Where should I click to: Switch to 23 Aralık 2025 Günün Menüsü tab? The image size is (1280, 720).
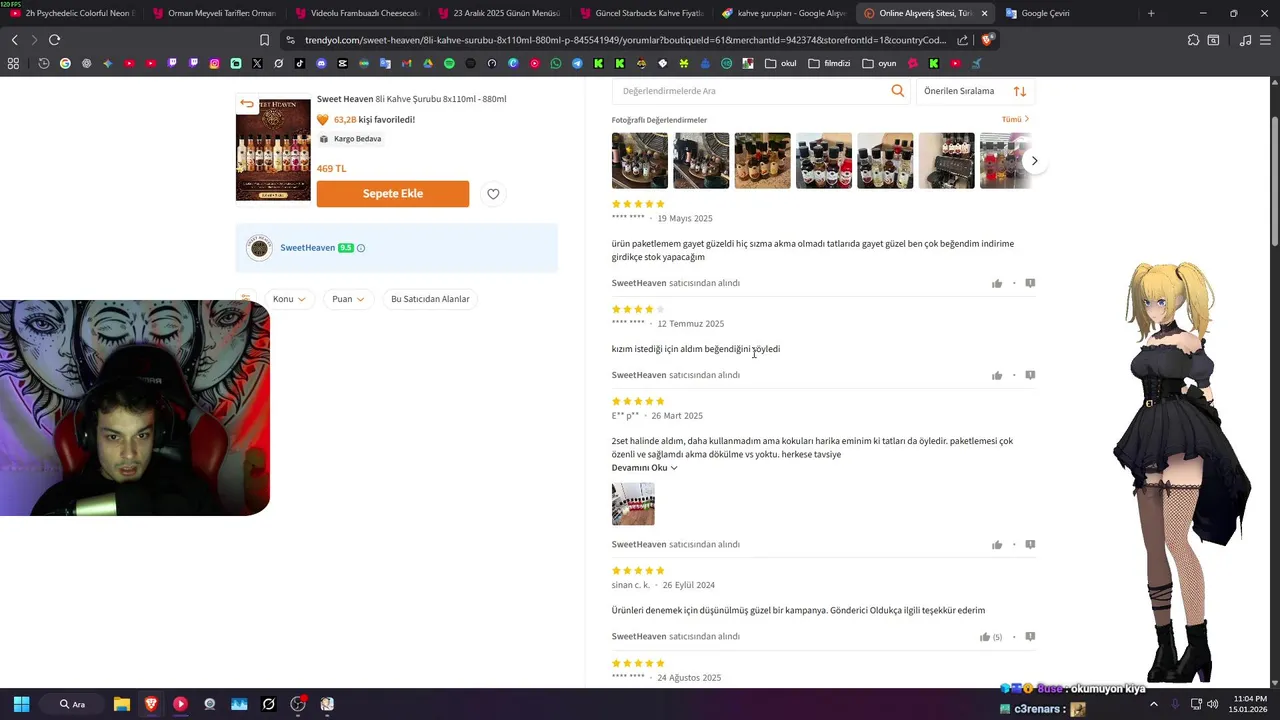499,13
